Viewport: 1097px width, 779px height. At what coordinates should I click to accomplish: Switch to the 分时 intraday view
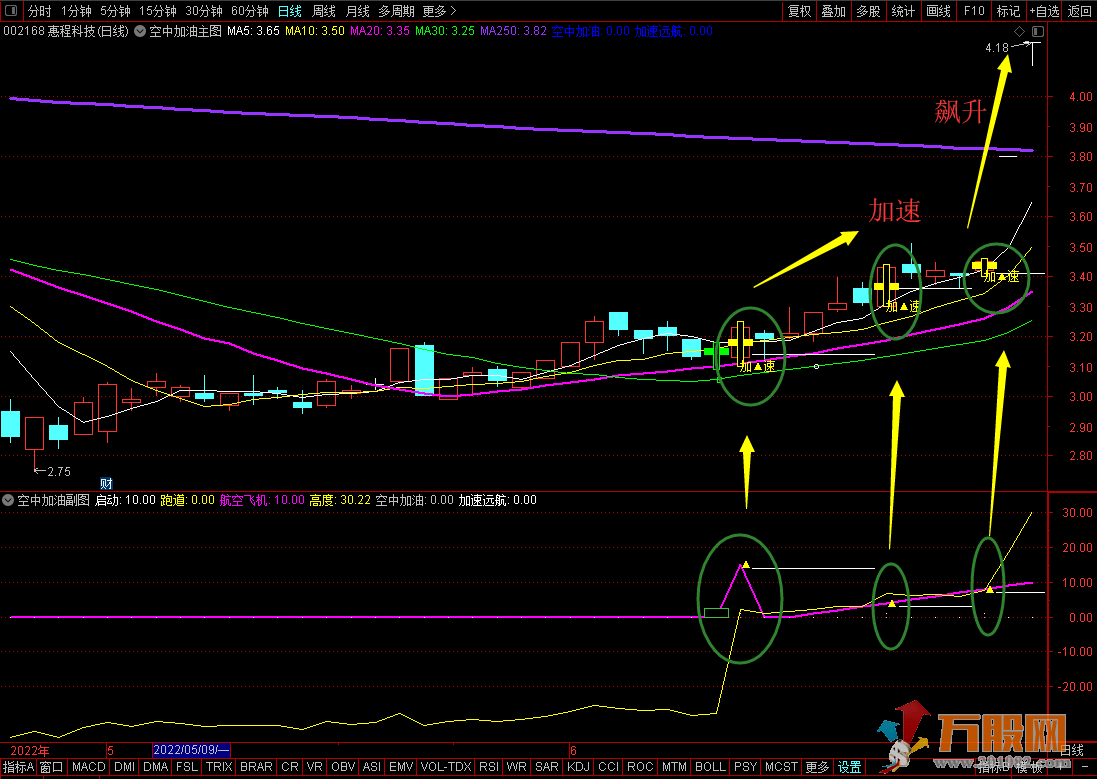click(40, 11)
